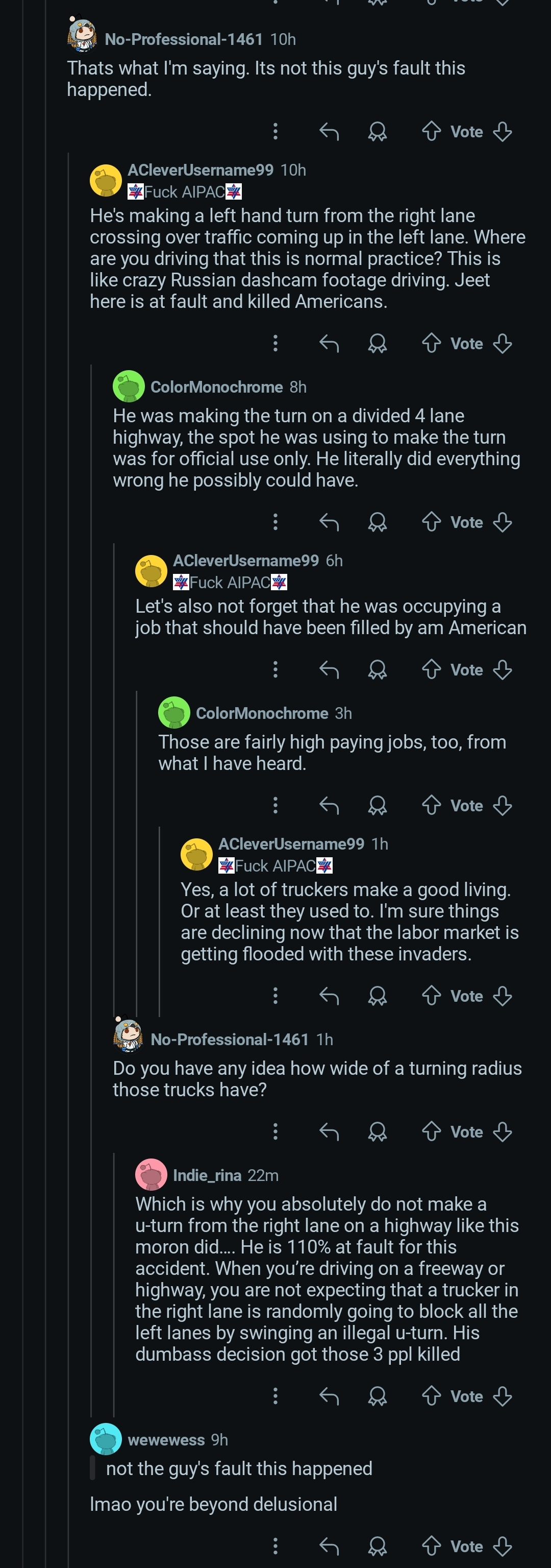Viewport: 551px width, 1568px height.
Task: Open more options on Indie_rina's comment
Action: pos(275,1396)
